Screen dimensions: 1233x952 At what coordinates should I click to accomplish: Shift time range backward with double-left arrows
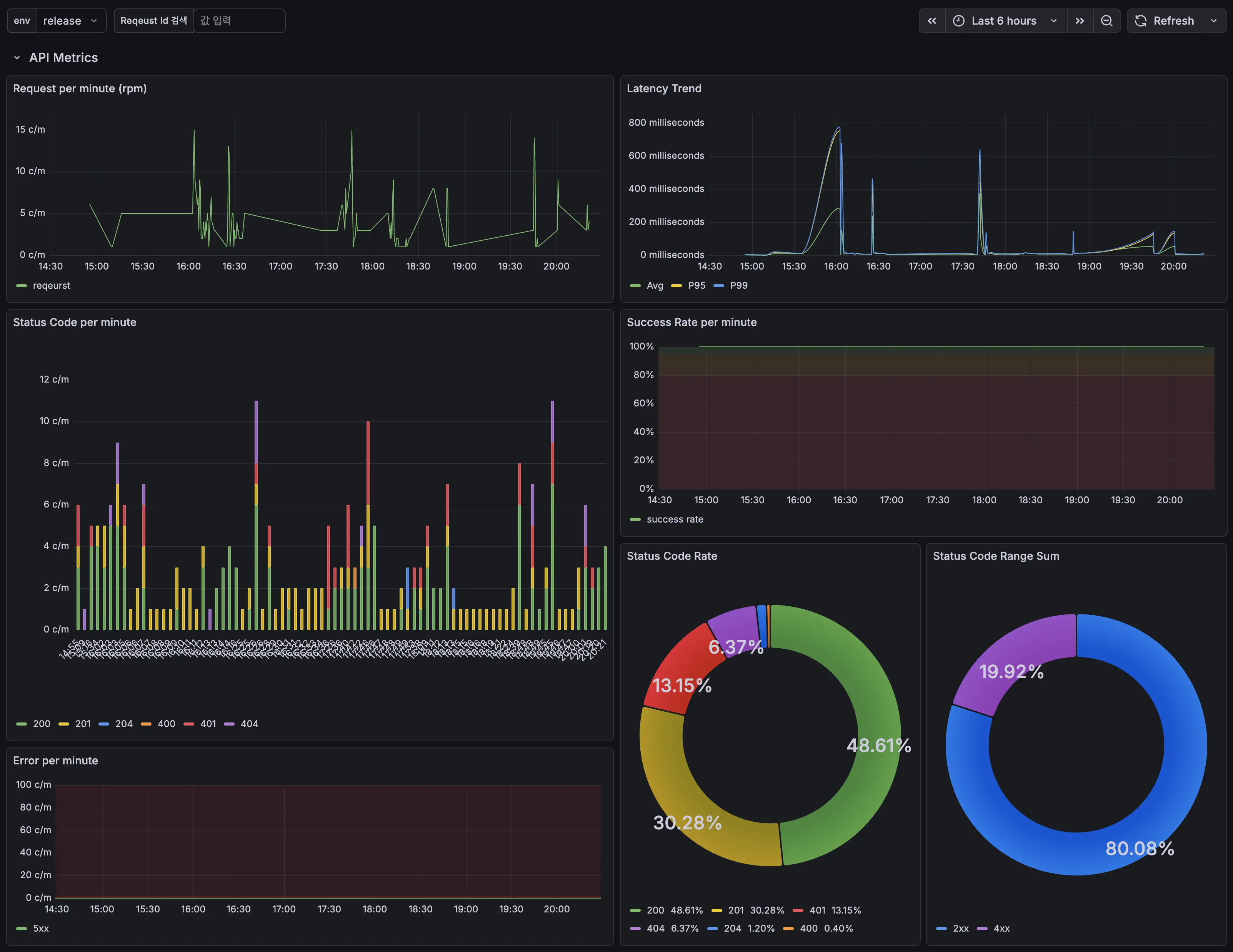coord(931,21)
